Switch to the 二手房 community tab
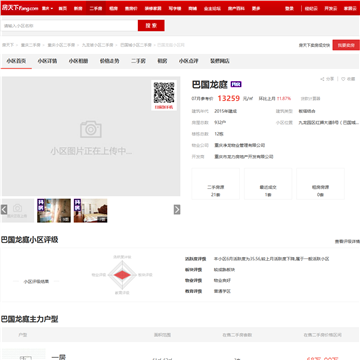Viewport: 360px width, 360px height. pos(138,61)
